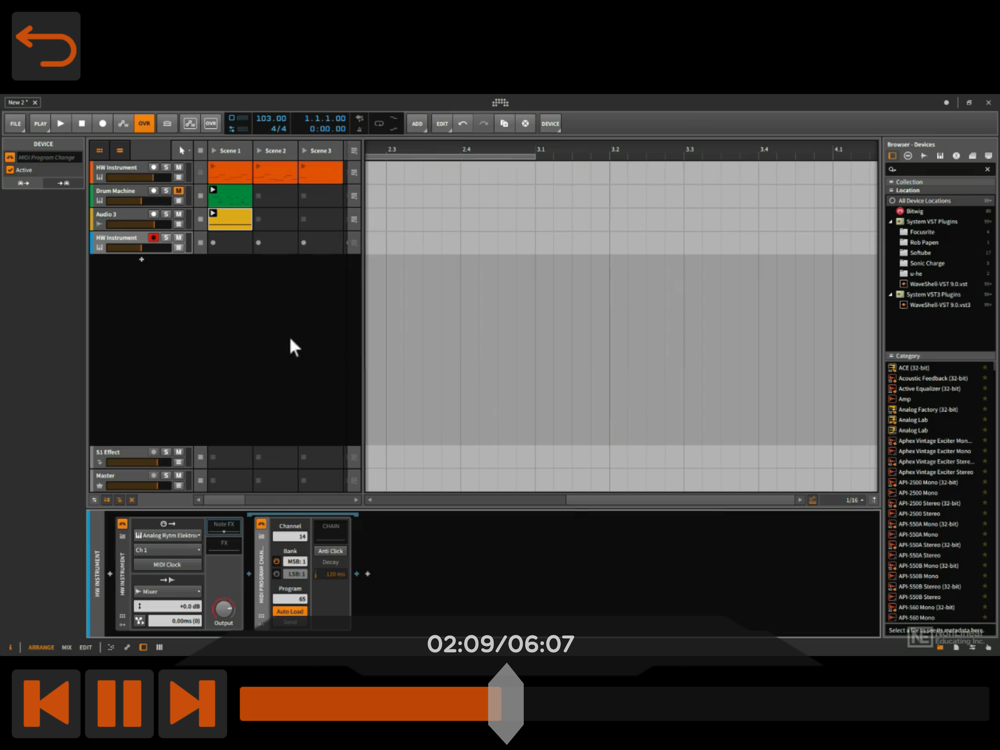The image size is (1000, 750).
Task: Clear the browser search with X icon
Action: click(987, 169)
